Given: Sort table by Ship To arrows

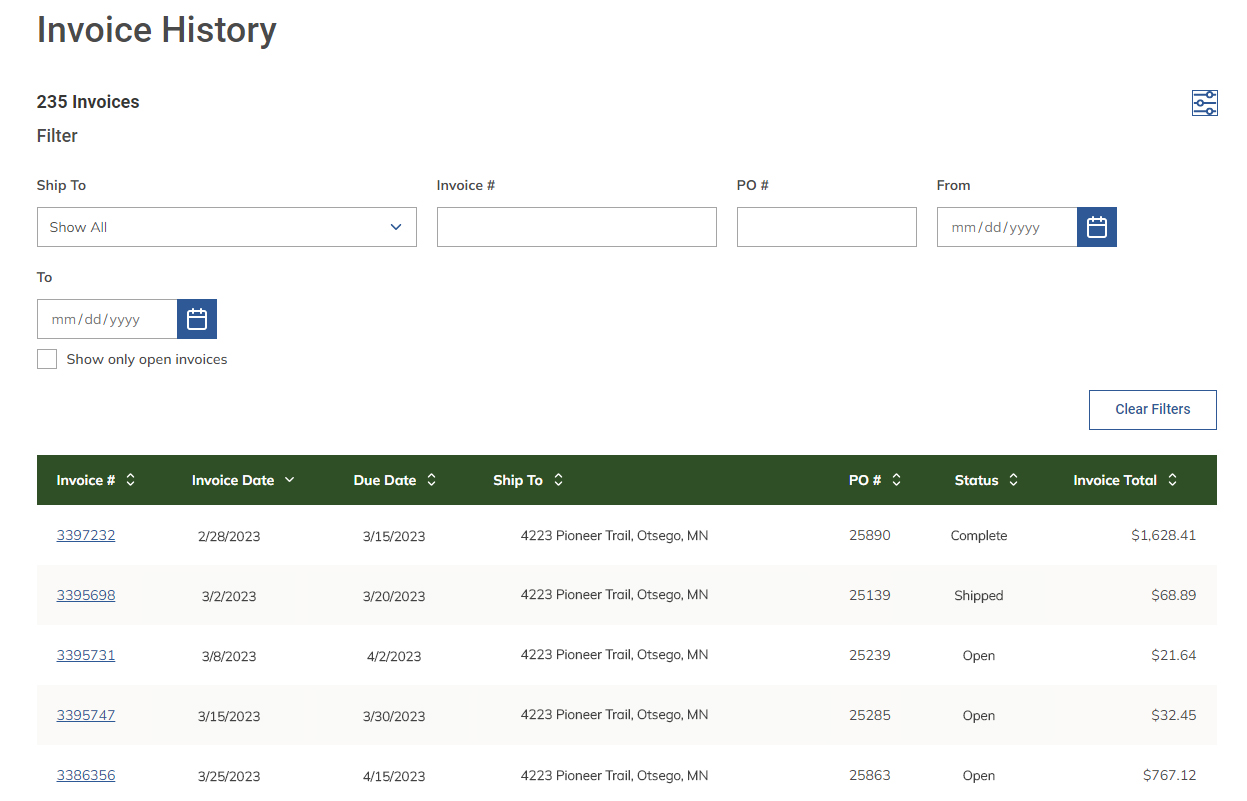Looking at the screenshot, I should [x=558, y=480].
